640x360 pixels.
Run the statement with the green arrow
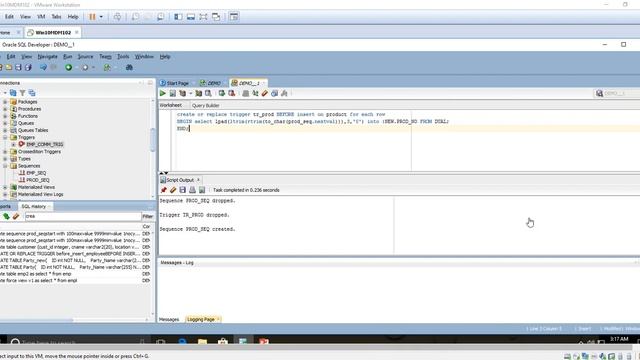162,93
